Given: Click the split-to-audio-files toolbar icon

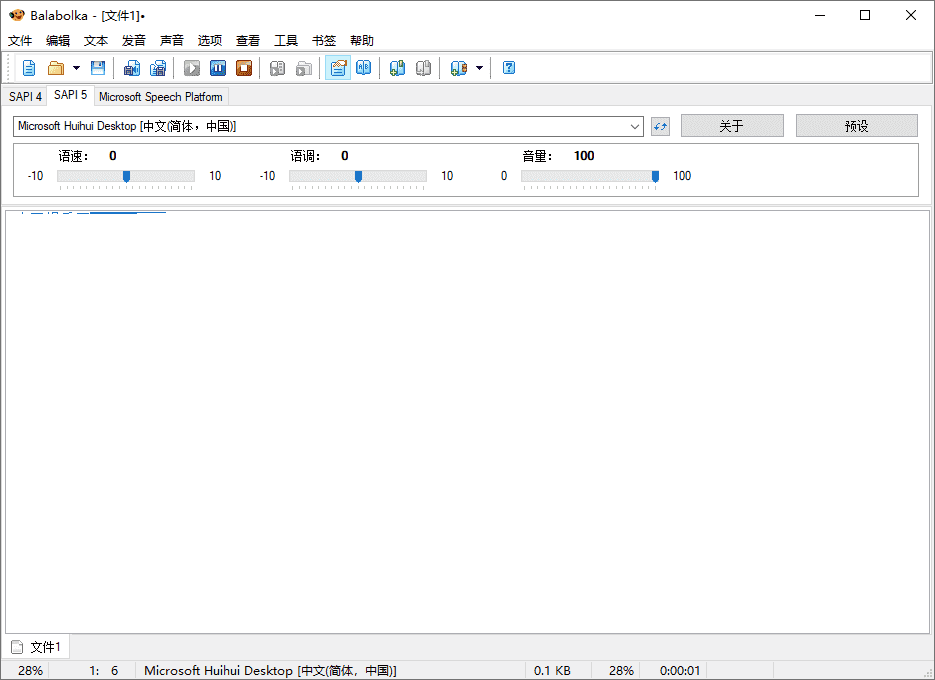Looking at the screenshot, I should [x=158, y=67].
